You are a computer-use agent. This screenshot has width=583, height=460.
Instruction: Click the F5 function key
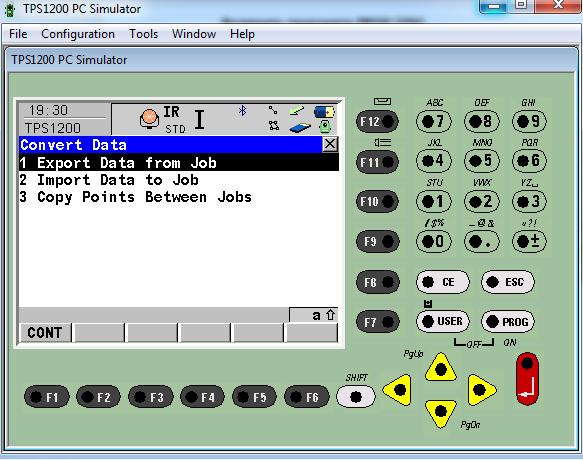pyautogui.click(x=255, y=397)
